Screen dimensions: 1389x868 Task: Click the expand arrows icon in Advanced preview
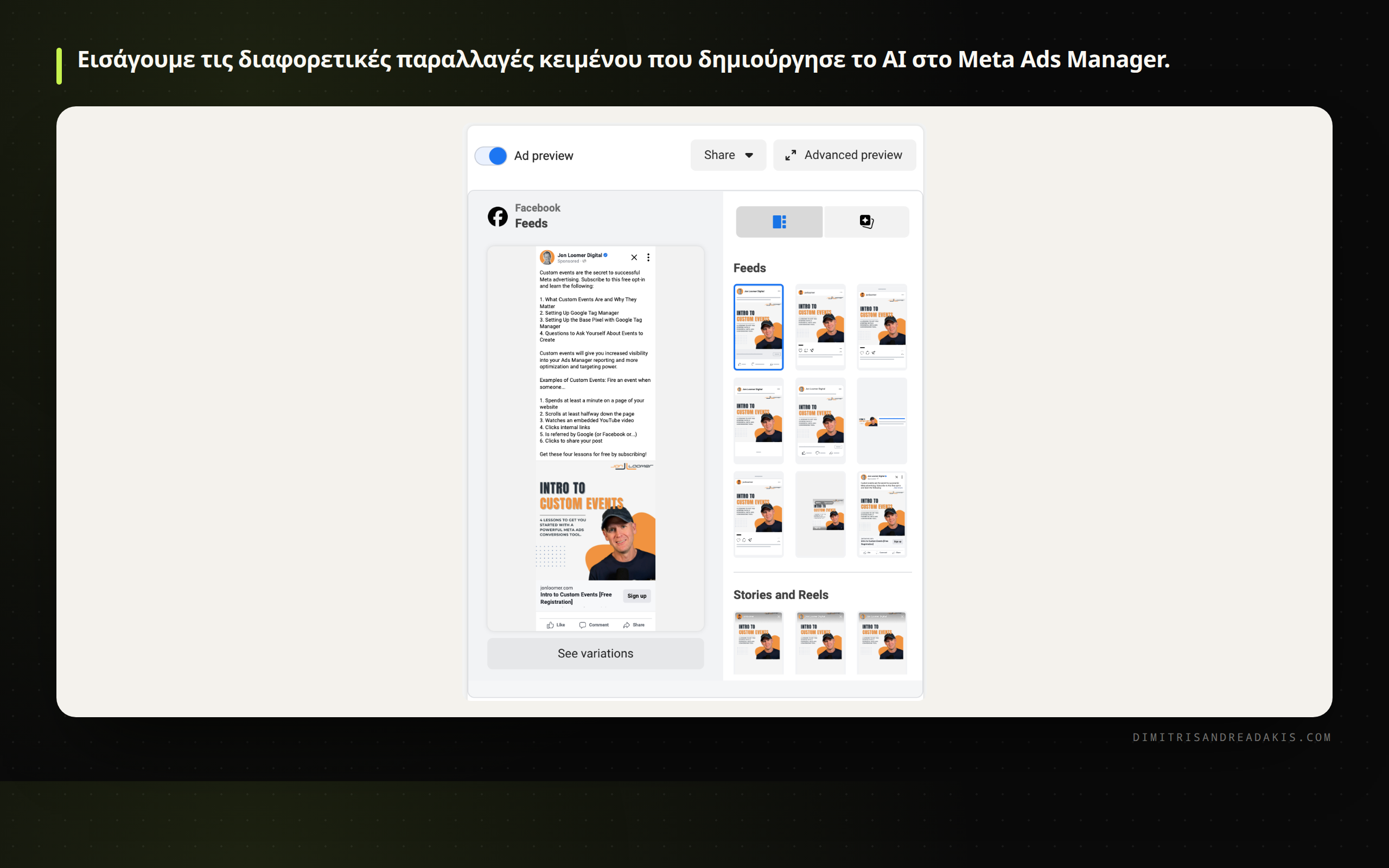(x=791, y=155)
